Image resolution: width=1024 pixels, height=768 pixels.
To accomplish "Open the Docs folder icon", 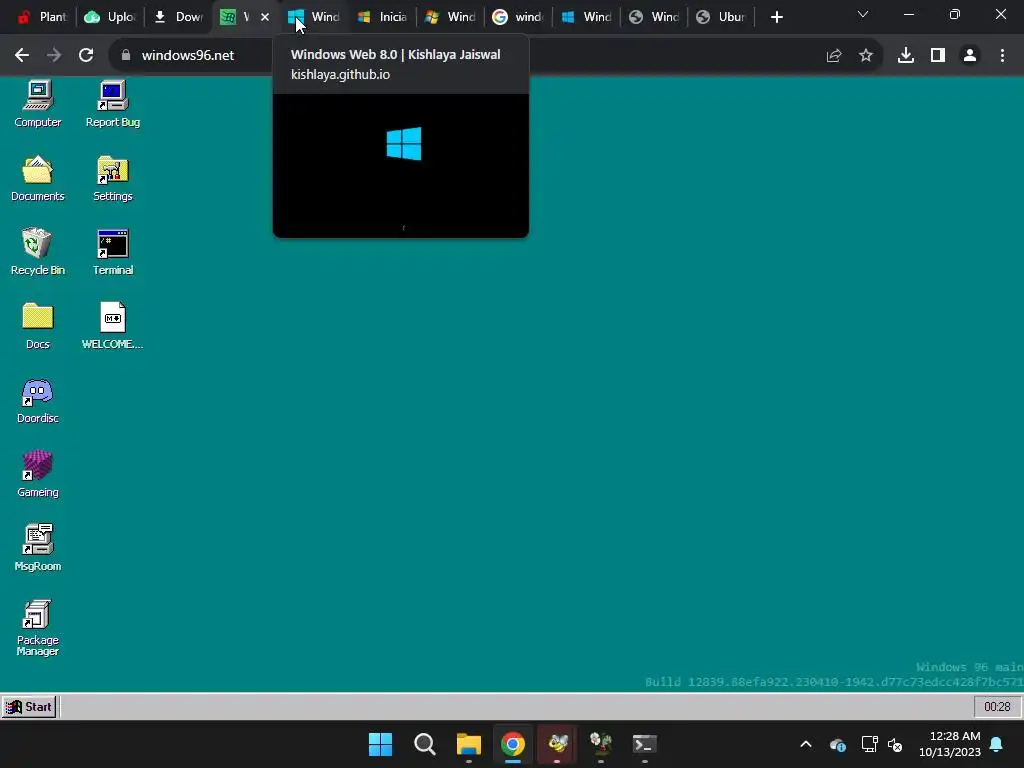I will pyautogui.click(x=38, y=325).
